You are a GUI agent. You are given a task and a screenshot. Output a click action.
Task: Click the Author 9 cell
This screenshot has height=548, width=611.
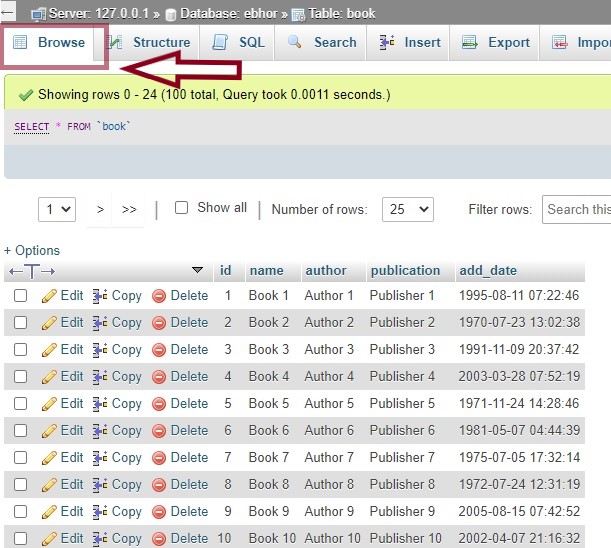(x=329, y=511)
